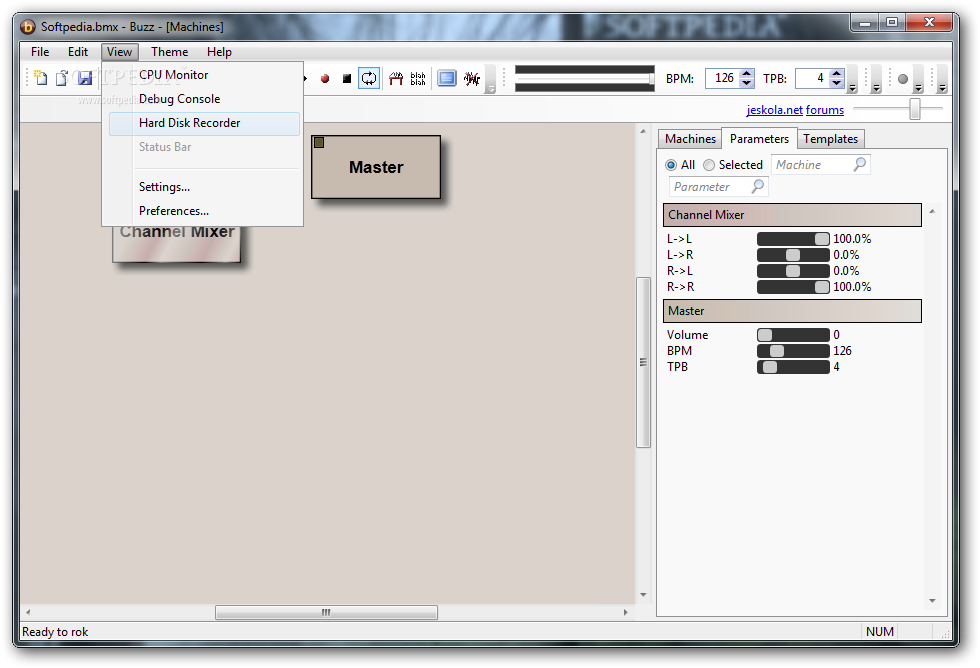980x668 pixels.
Task: Click the Buzz app icon in title bar
Action: 28,27
